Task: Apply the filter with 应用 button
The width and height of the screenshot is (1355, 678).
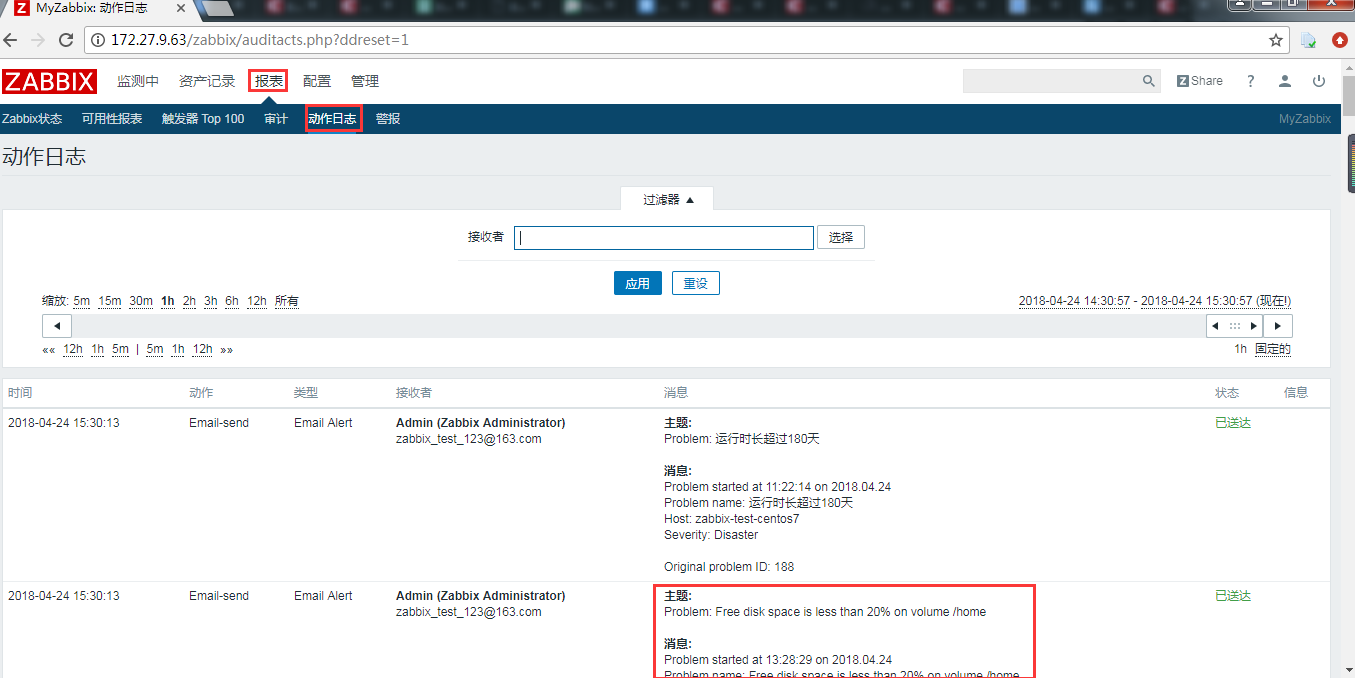Action: (x=637, y=283)
